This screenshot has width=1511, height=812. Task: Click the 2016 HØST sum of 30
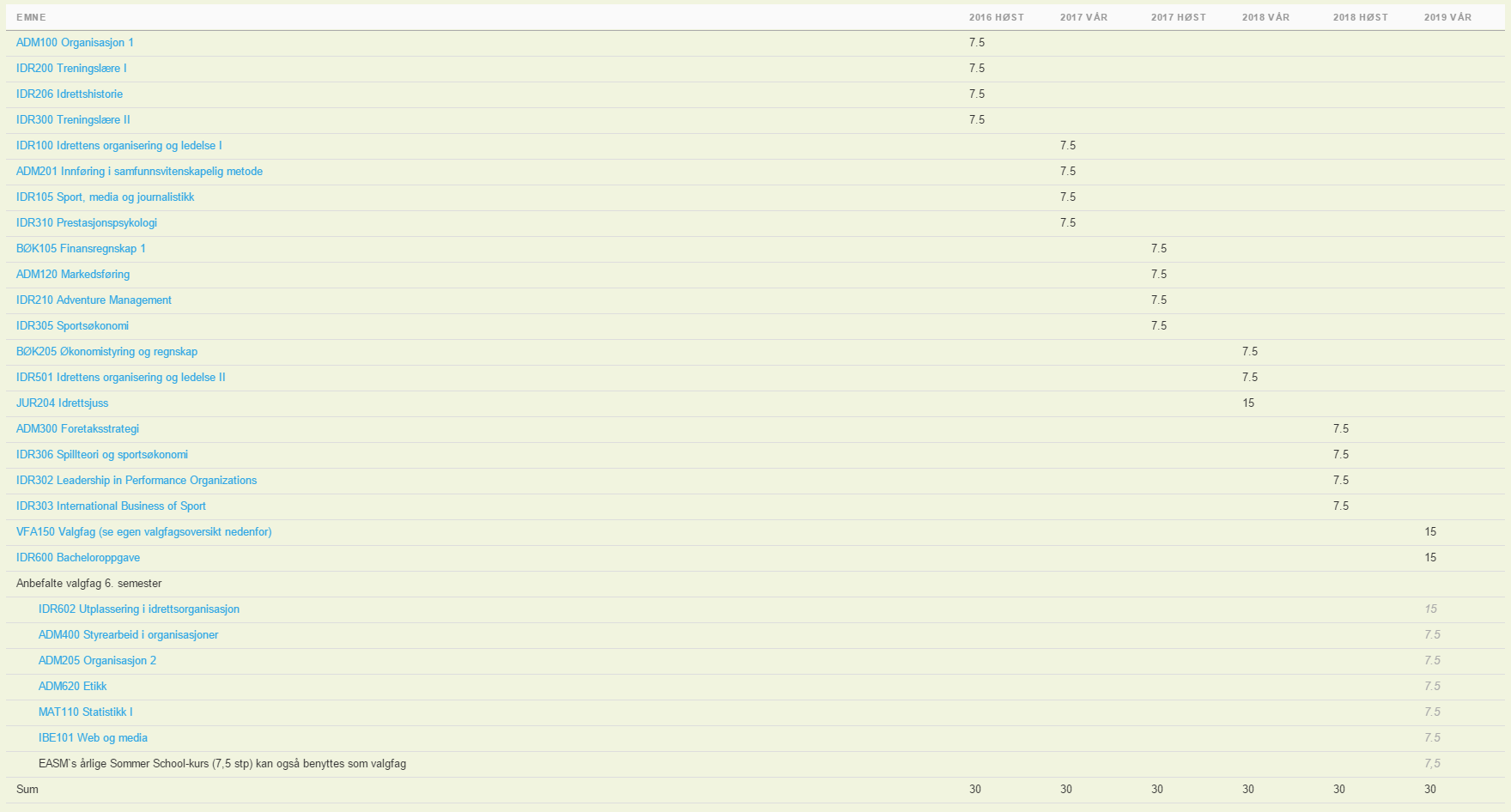tap(975, 790)
